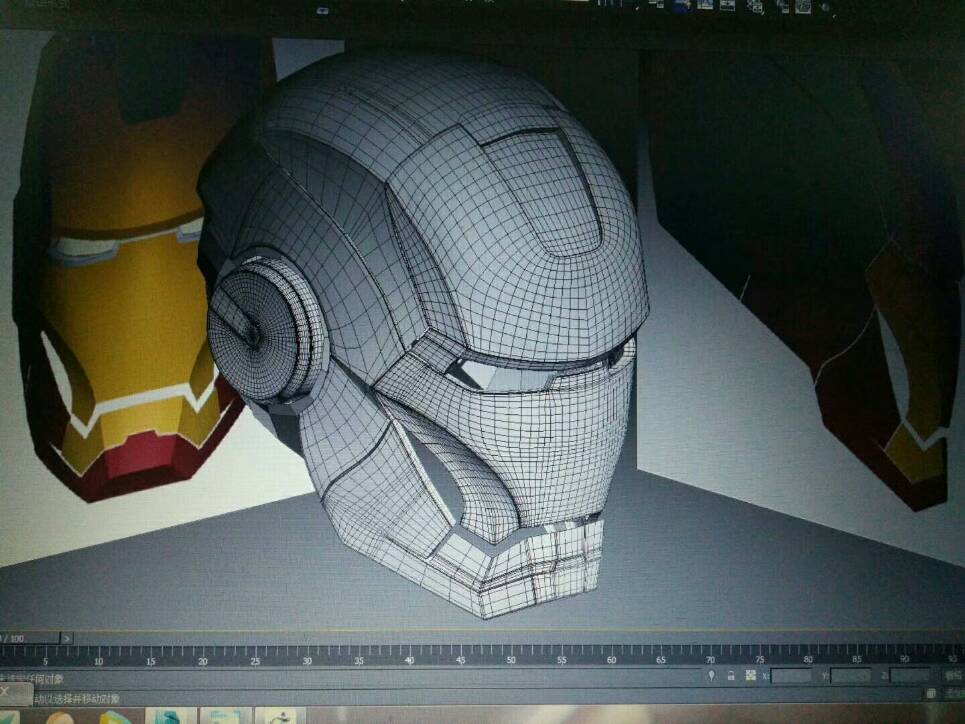Click the blue render icon in top toolbar

(682, 6)
